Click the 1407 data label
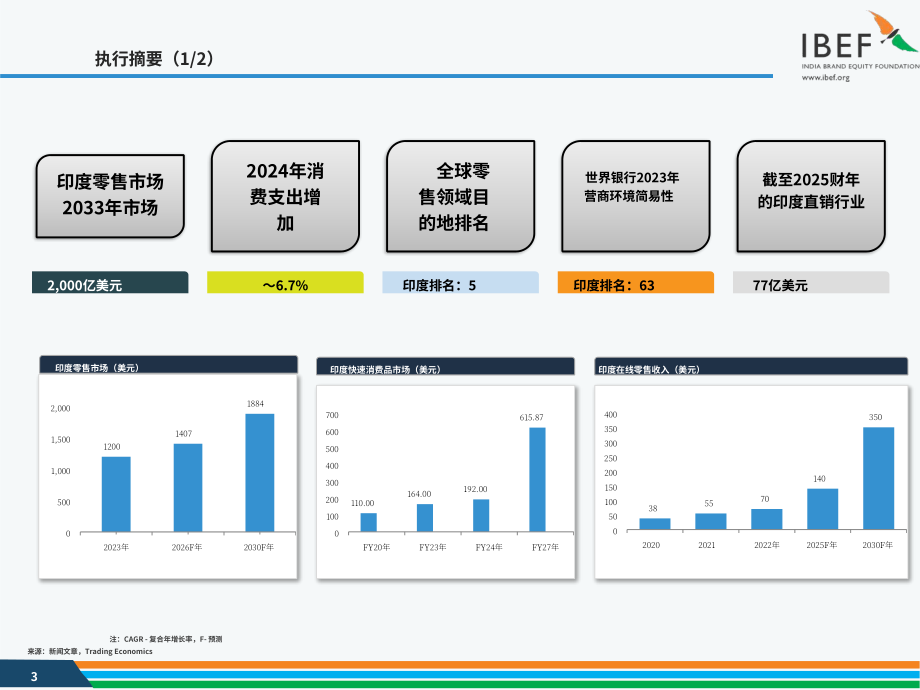The width and height of the screenshot is (920, 690). tap(184, 434)
